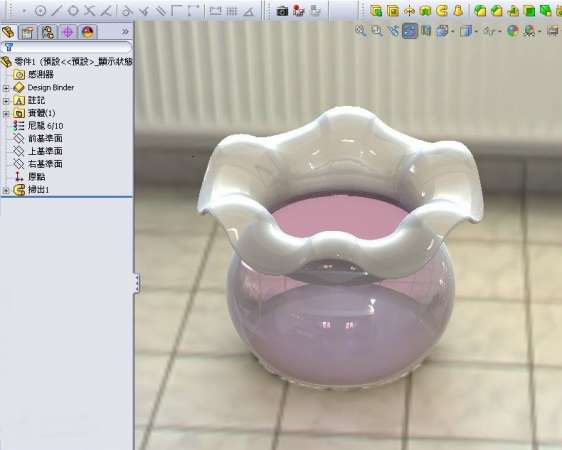Open View Orientation dropdown arrow
Screen dimensions: 562x450
(x=452, y=32)
